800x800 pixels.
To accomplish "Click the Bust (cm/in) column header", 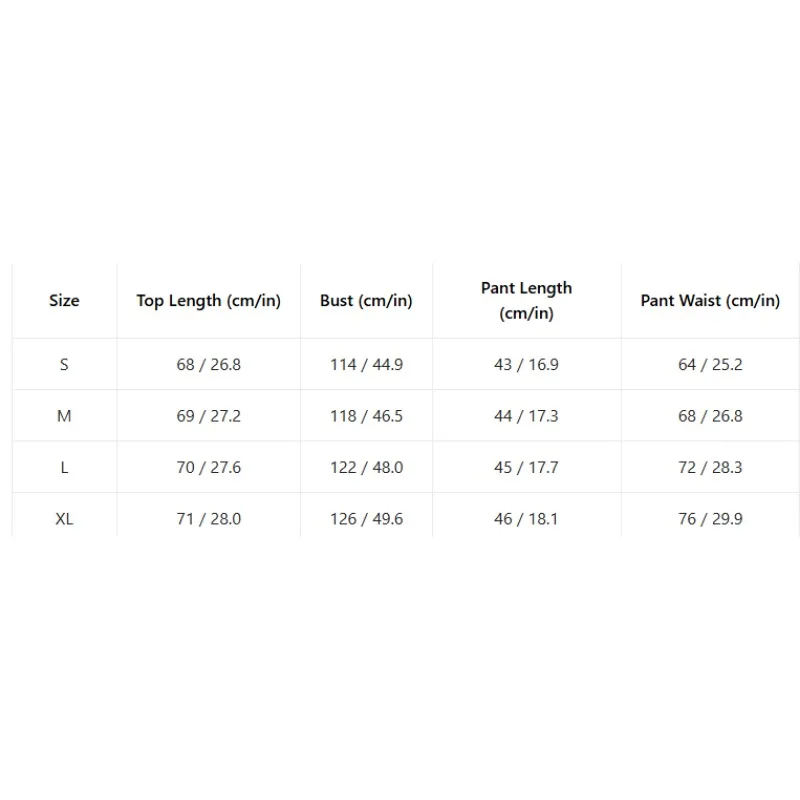I will point(366,301).
